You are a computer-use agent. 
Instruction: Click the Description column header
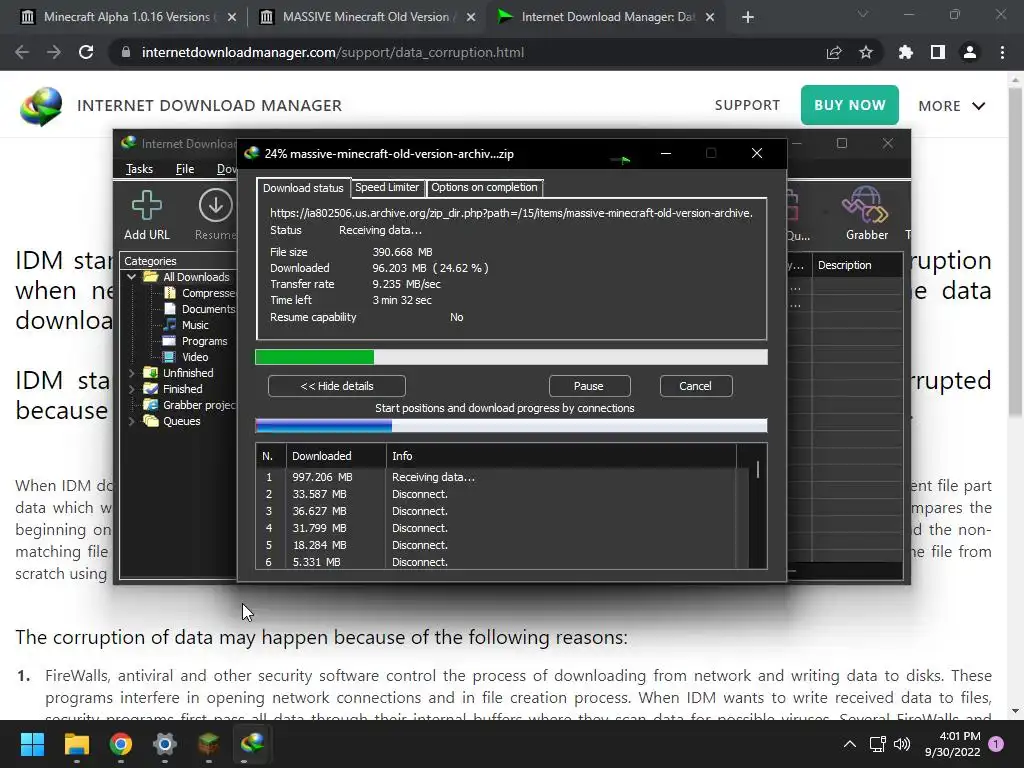tap(844, 265)
